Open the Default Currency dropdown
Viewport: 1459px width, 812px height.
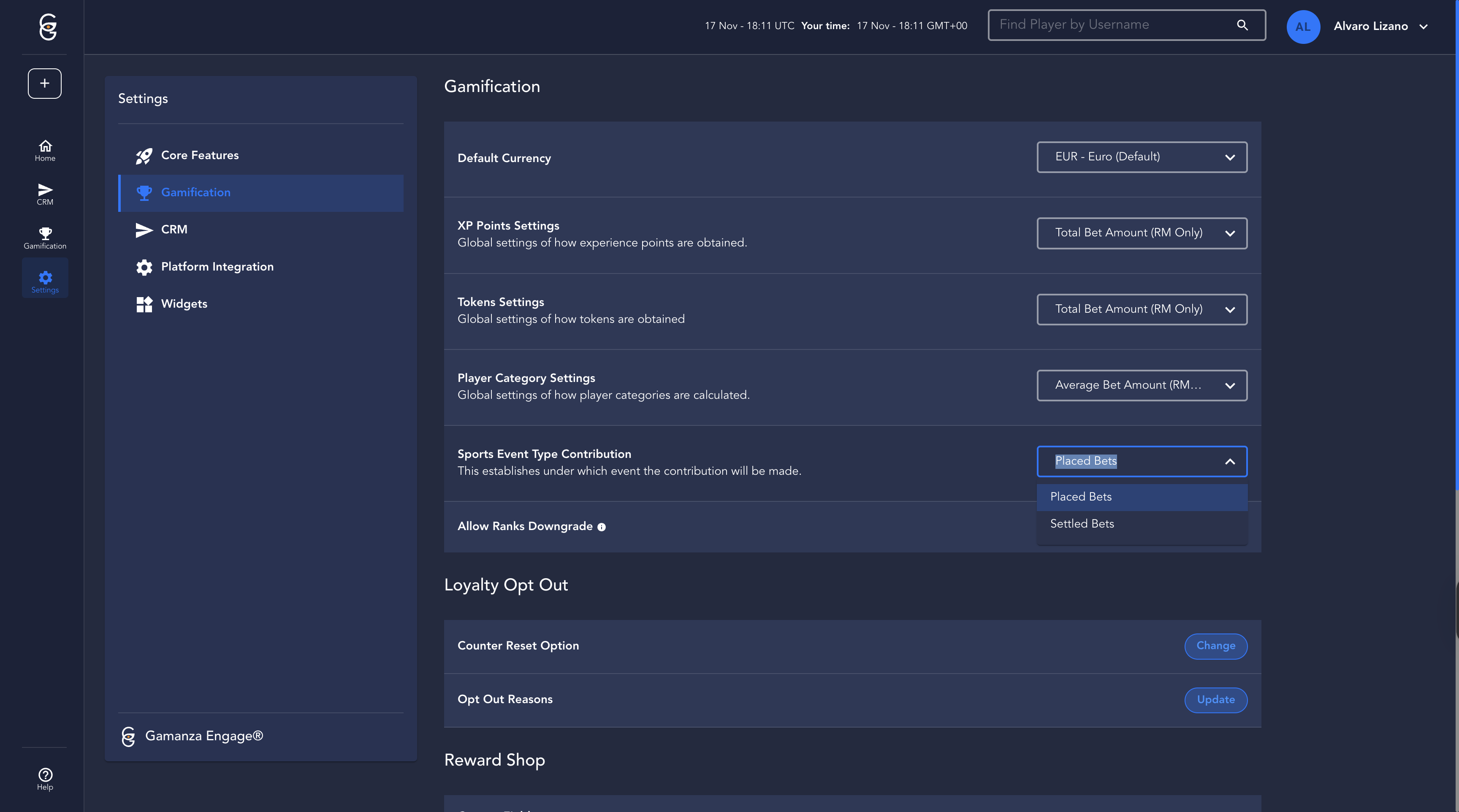click(x=1141, y=157)
